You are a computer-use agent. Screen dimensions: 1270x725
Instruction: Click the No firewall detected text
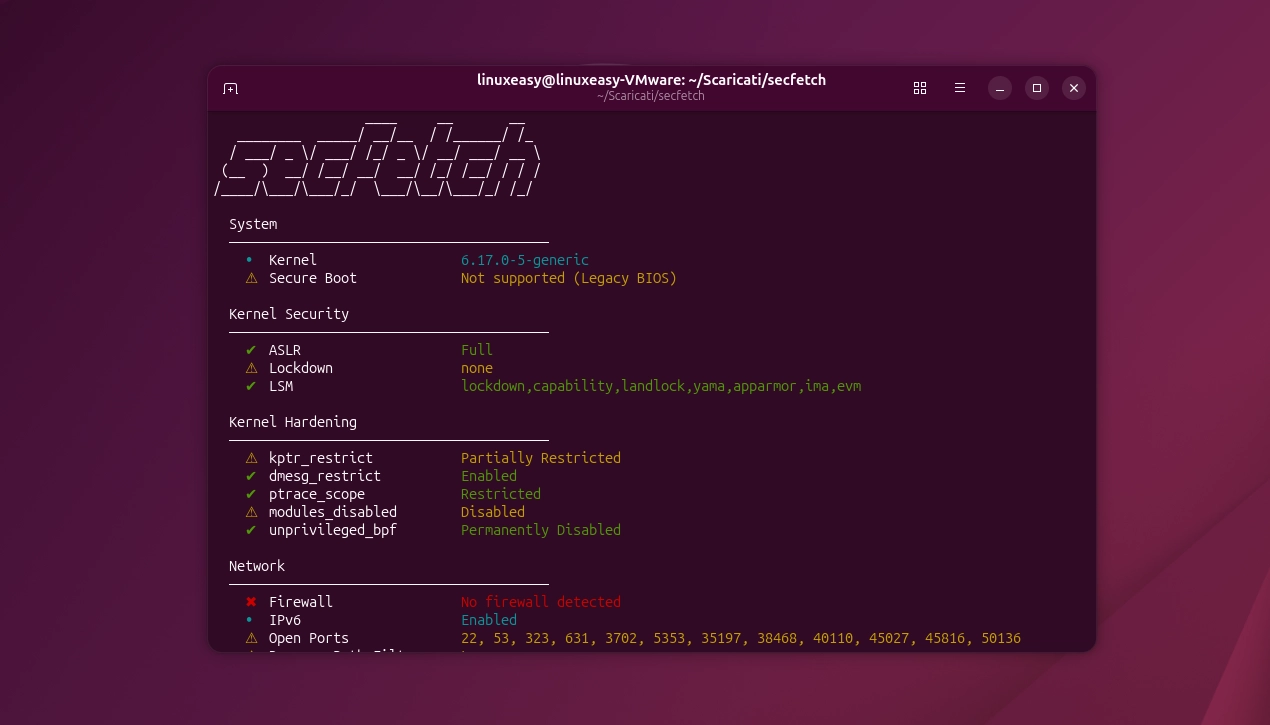pos(541,601)
